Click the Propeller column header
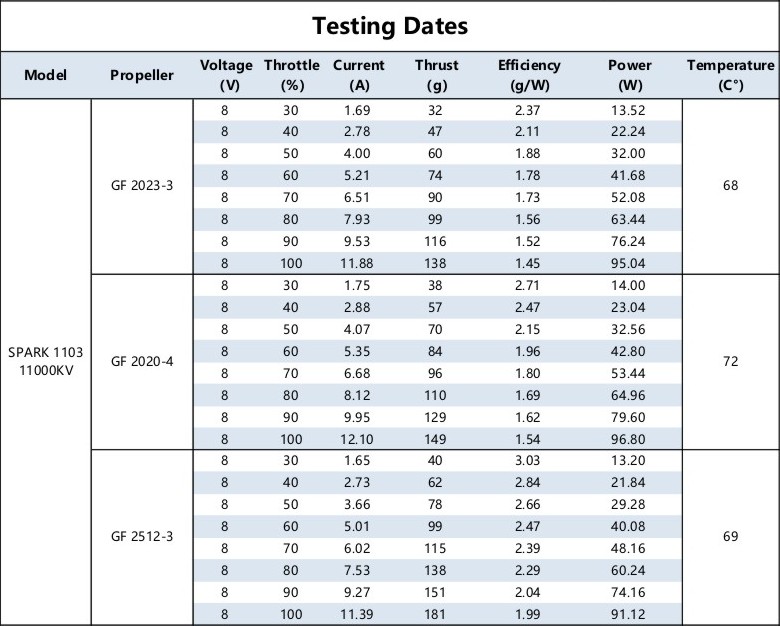This screenshot has height=626, width=780. pyautogui.click(x=142, y=75)
